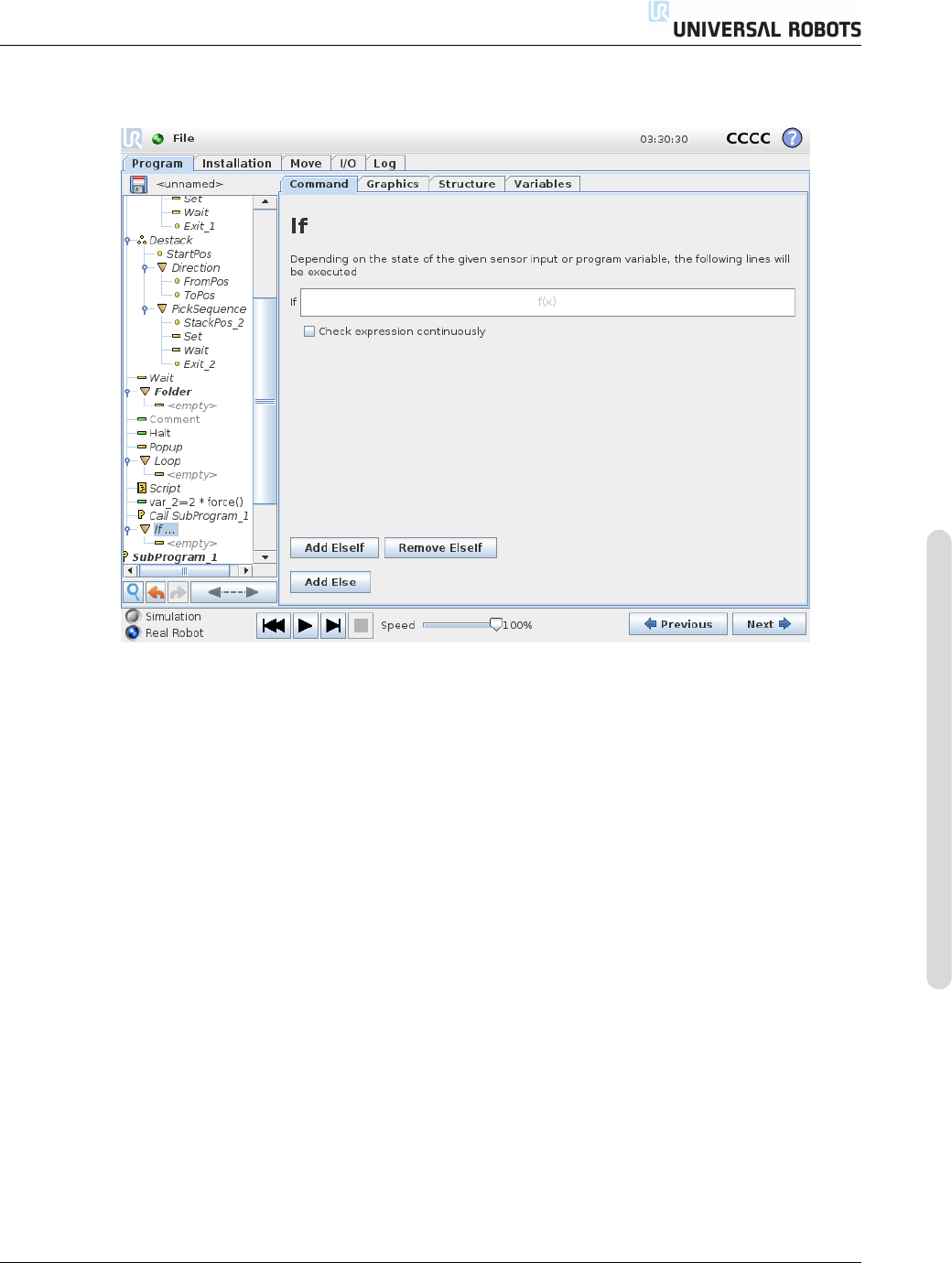
Task: Click the Next button
Action: click(x=769, y=624)
